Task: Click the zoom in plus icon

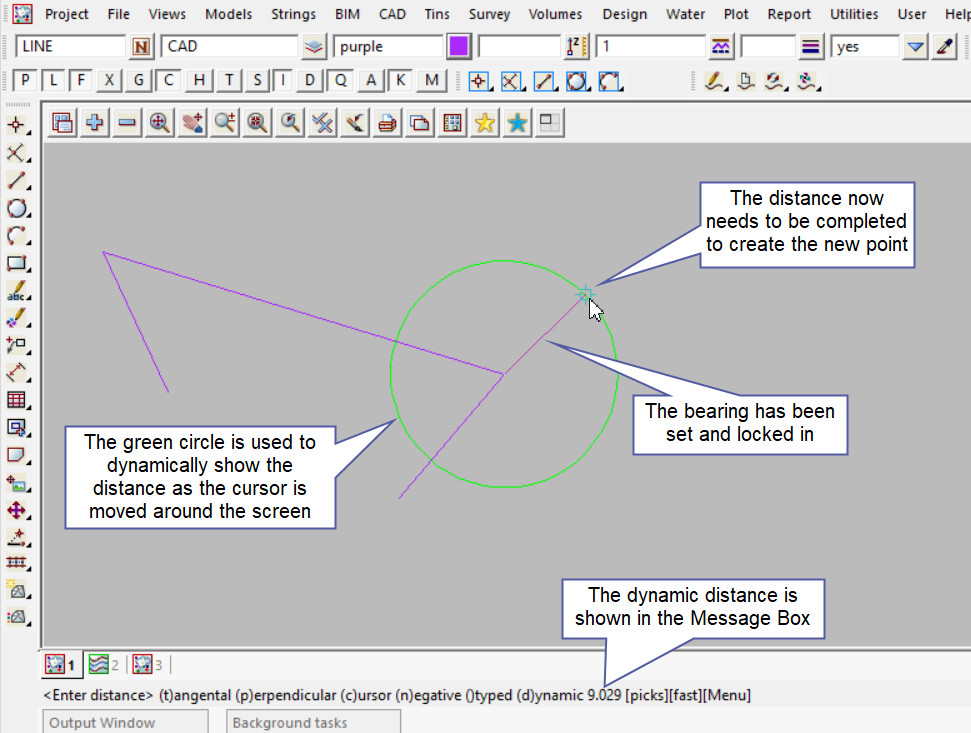Action: pos(95,122)
